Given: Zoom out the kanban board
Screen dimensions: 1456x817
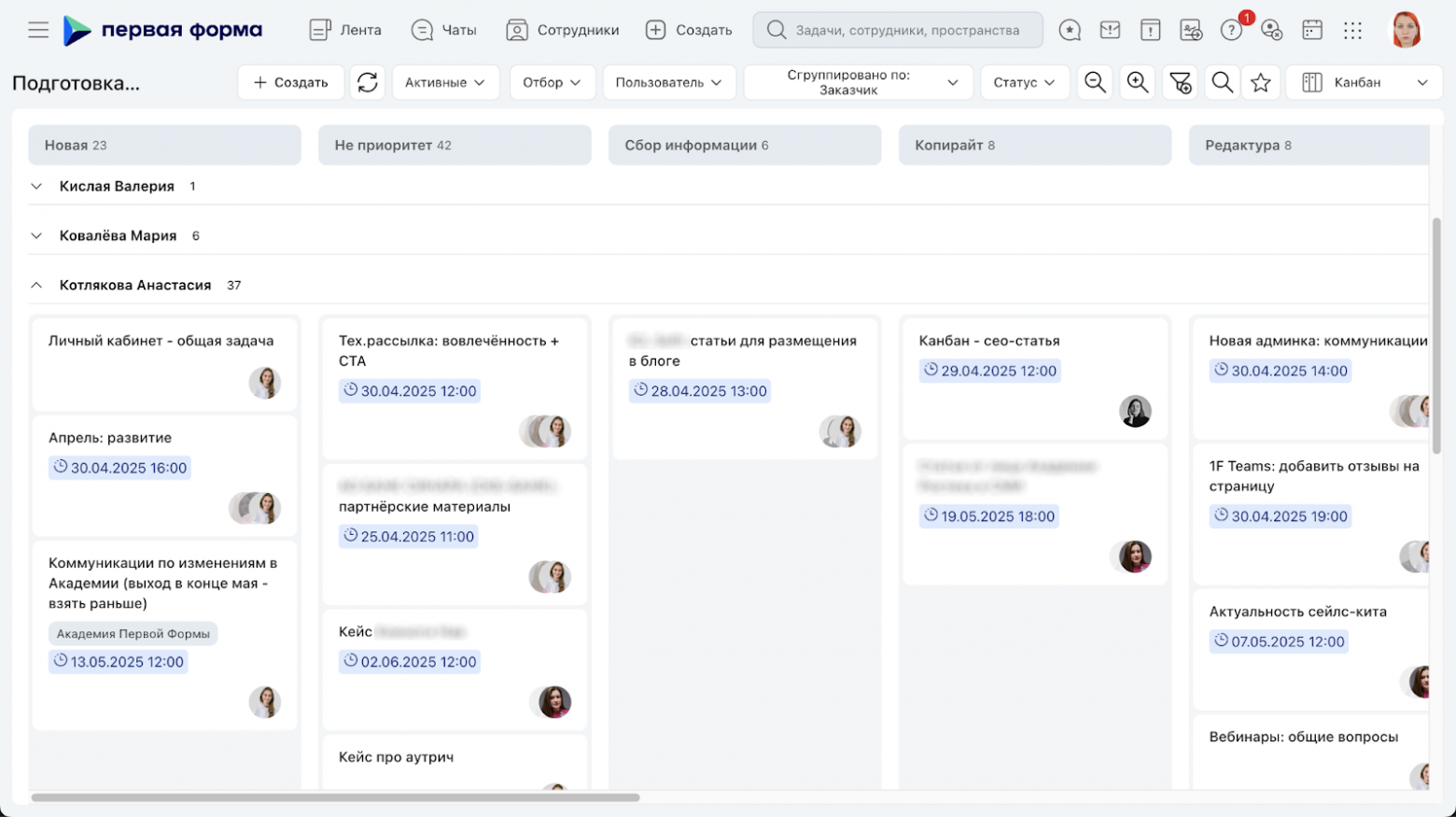Looking at the screenshot, I should tap(1095, 82).
